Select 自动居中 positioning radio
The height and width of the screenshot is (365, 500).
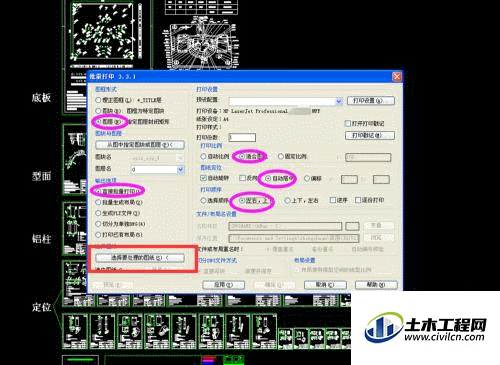(268, 179)
